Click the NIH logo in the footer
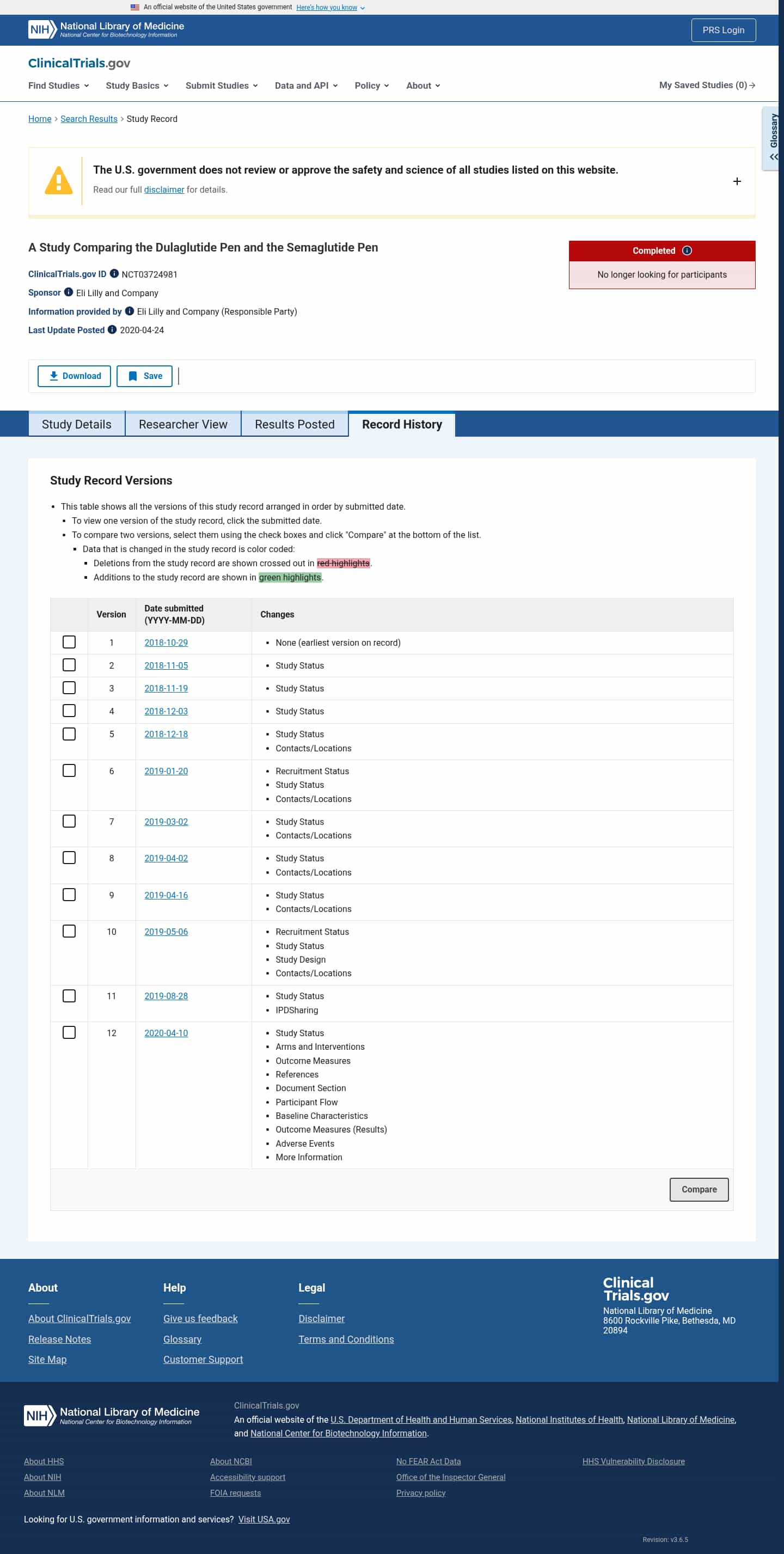This screenshot has height=1554, width=784. pos(112,1415)
